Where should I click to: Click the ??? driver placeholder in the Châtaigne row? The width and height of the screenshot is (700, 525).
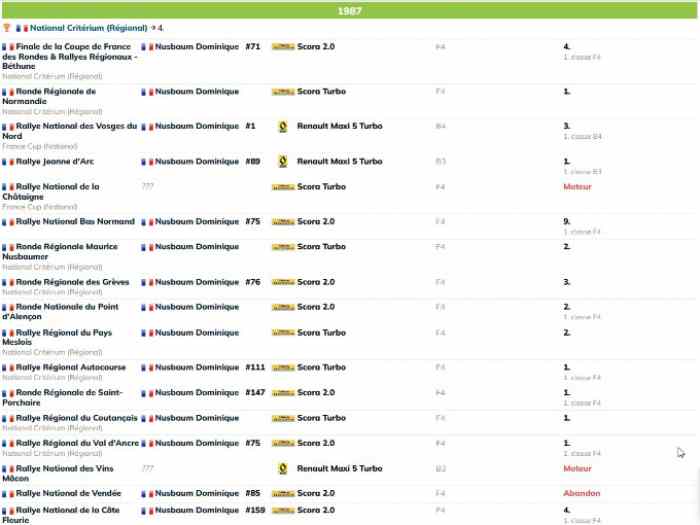click(x=147, y=187)
